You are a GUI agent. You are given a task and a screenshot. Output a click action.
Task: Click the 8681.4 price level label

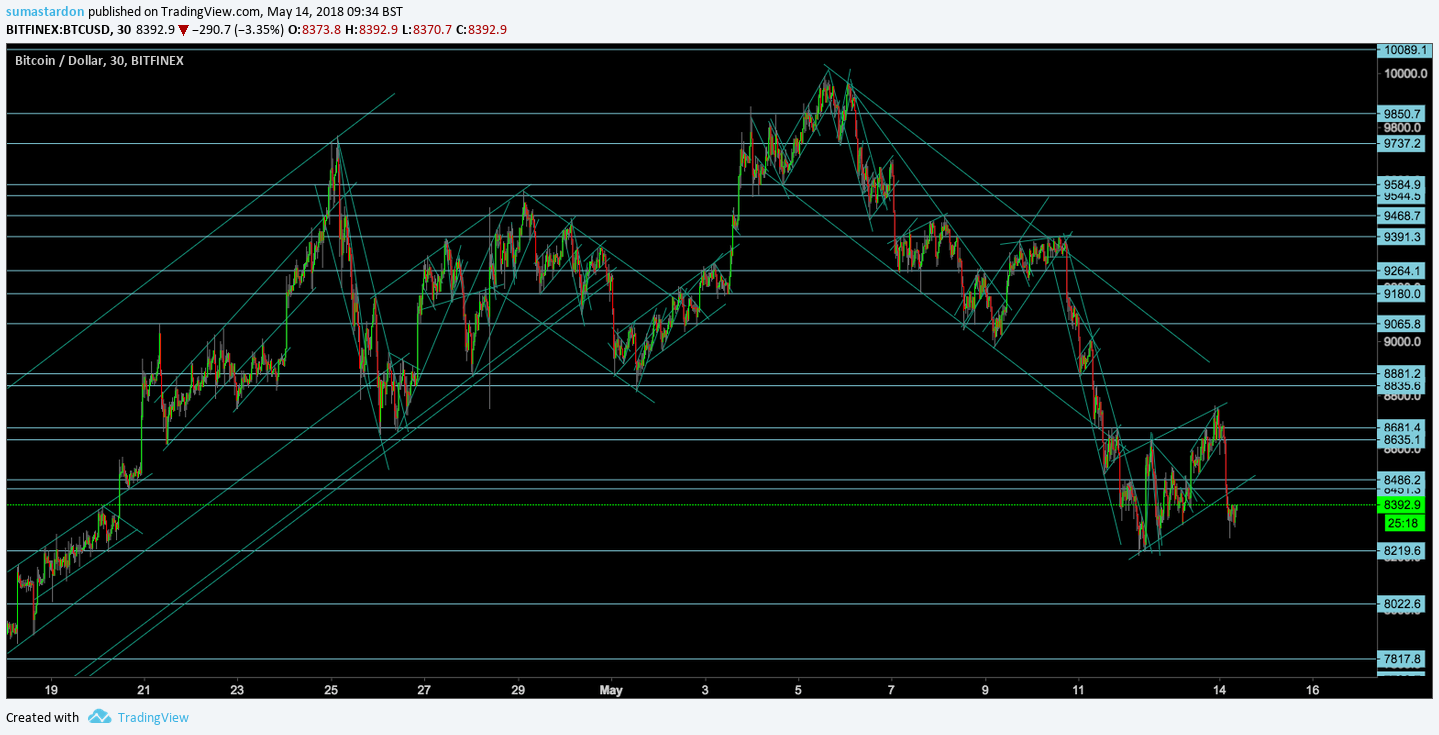coord(1402,427)
